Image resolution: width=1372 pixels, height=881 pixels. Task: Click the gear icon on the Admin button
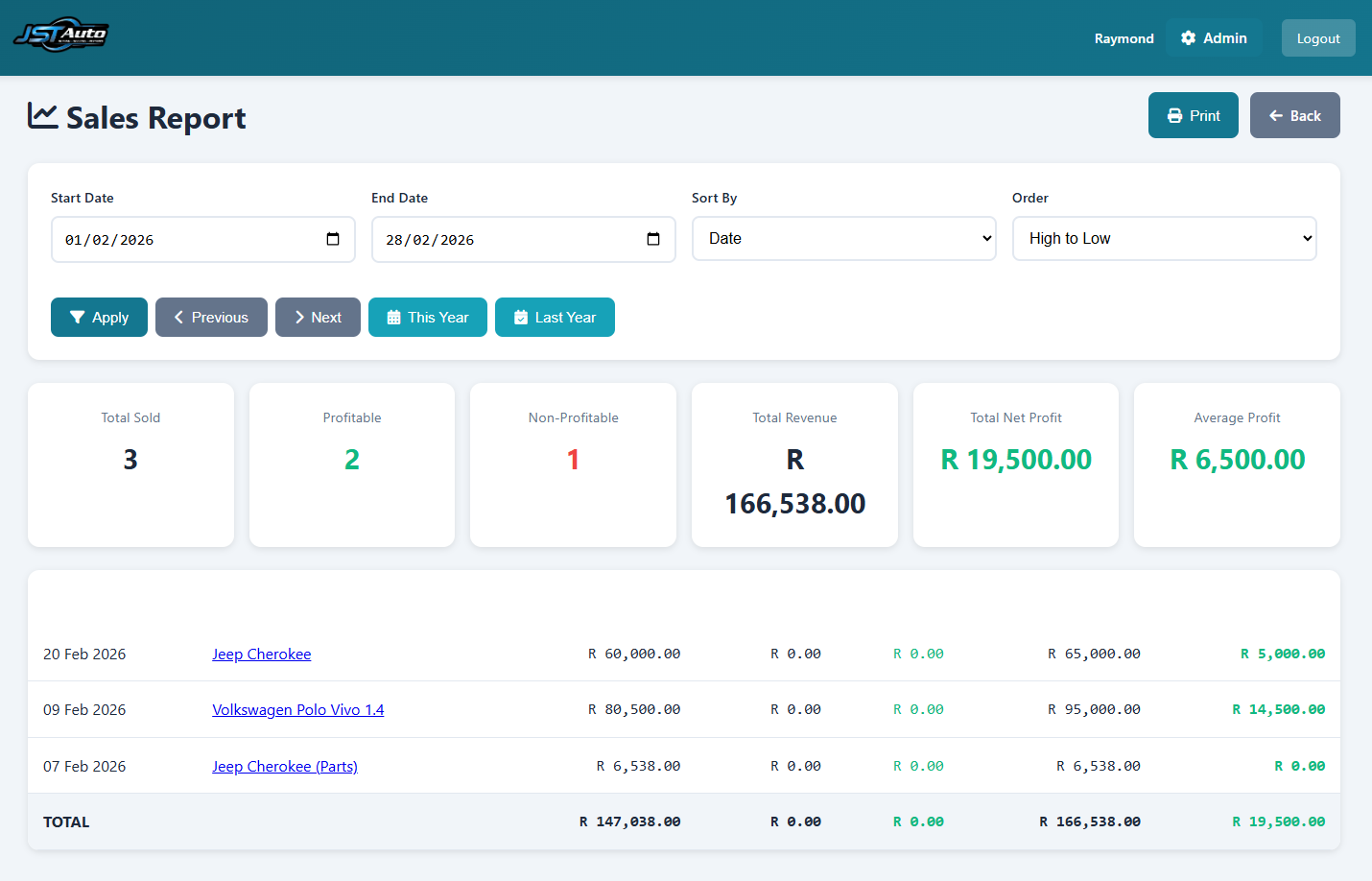1190,37
